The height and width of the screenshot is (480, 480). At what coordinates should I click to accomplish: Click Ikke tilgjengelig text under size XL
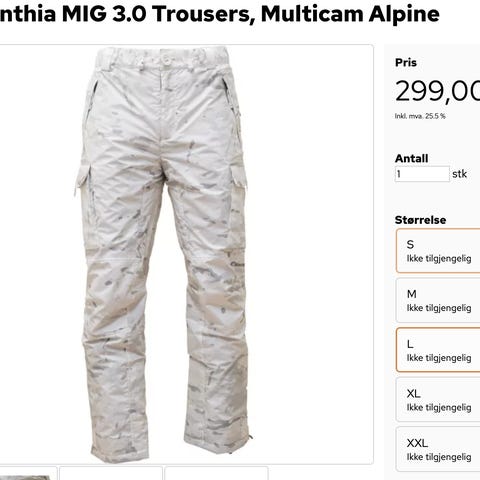(439, 407)
